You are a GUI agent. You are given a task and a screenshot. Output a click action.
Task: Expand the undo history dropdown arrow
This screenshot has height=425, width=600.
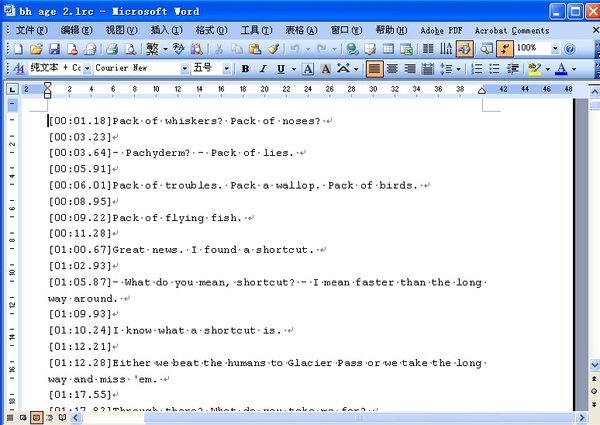[x=308, y=49]
